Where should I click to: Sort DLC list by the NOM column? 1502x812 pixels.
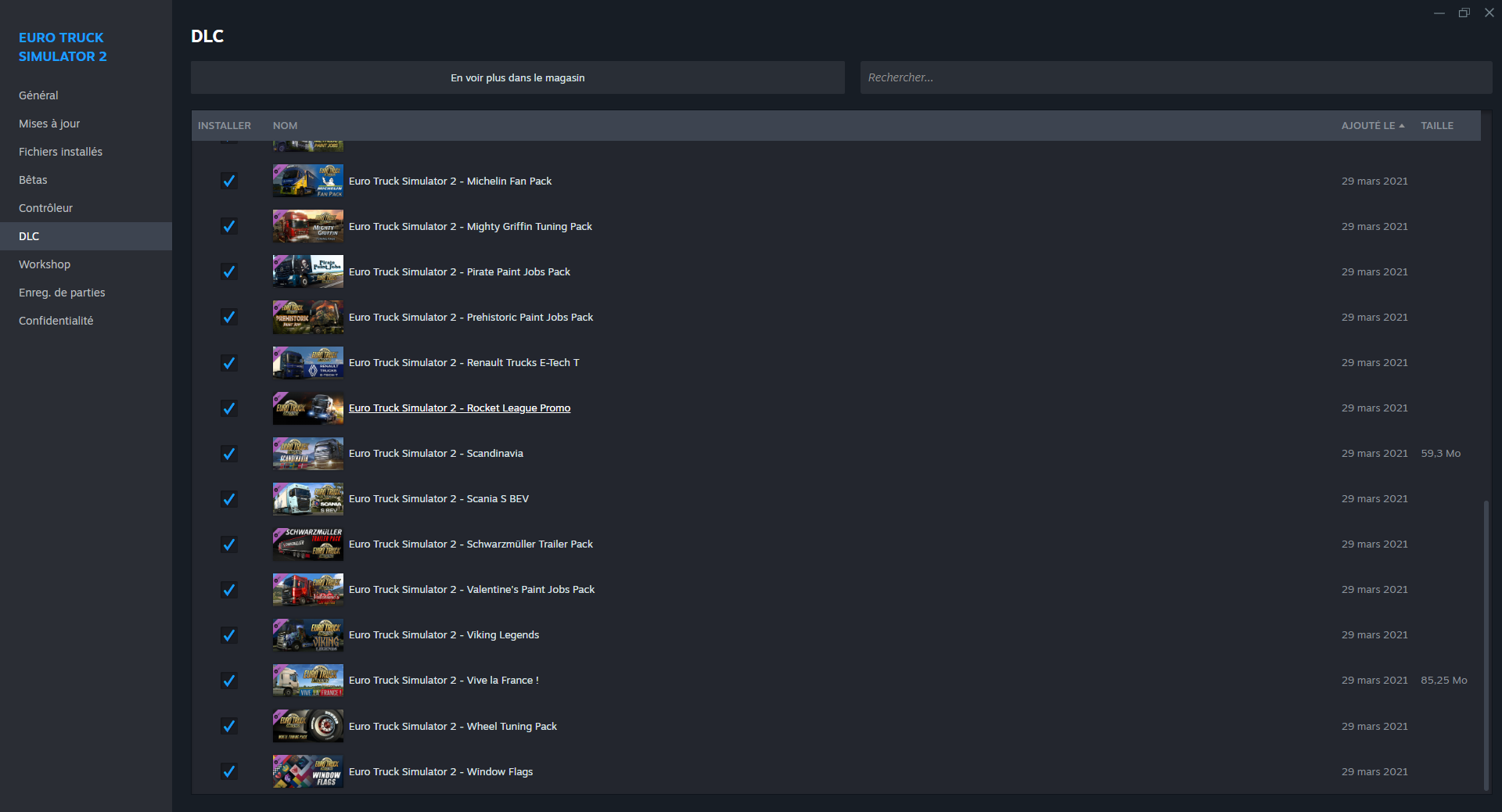[x=285, y=125]
